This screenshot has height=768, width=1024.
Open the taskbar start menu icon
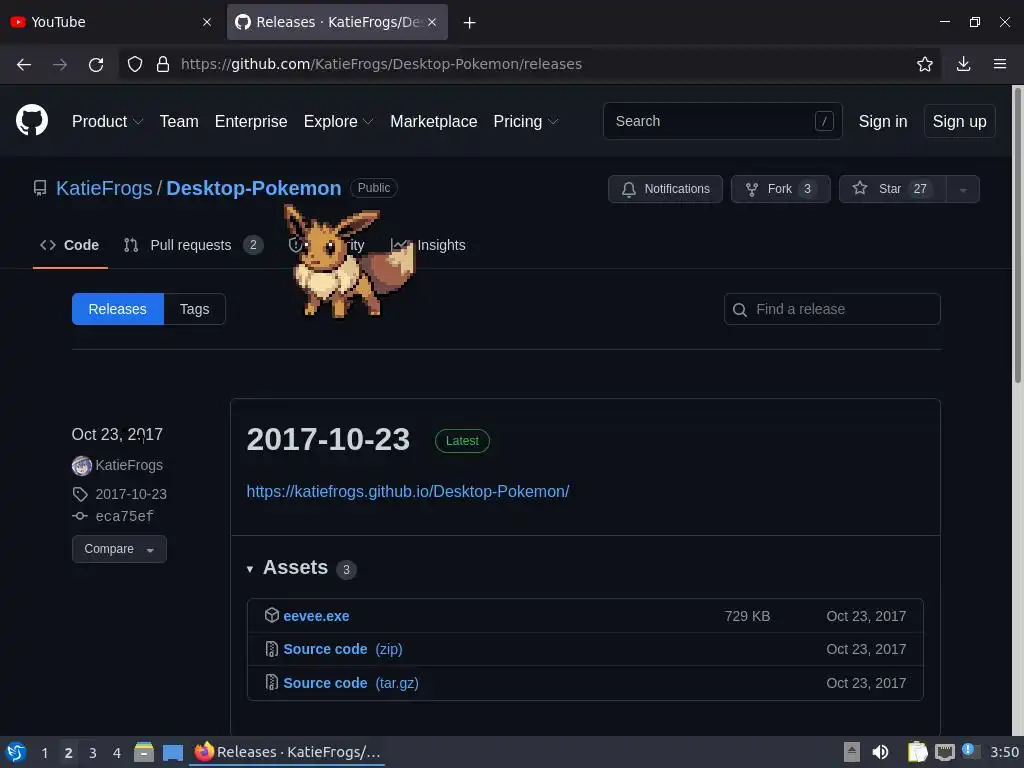coord(16,752)
